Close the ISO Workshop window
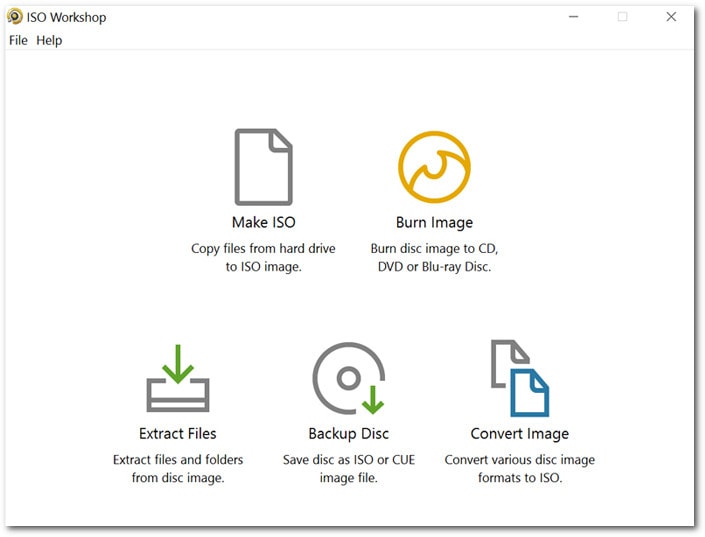705x537 pixels. pos(671,17)
